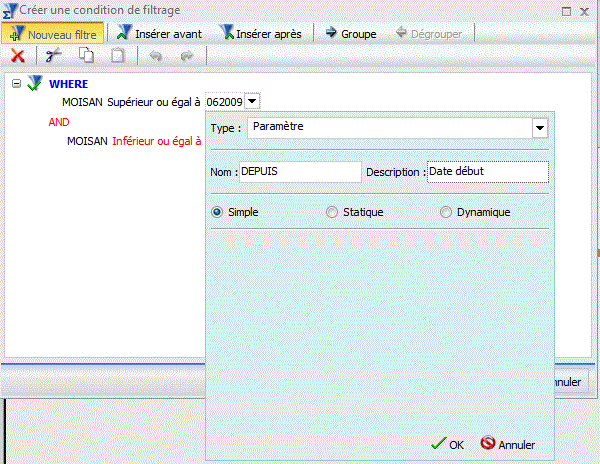600x464 pixels.
Task: Click the Supérieur ou égal à operator
Action: [154, 102]
